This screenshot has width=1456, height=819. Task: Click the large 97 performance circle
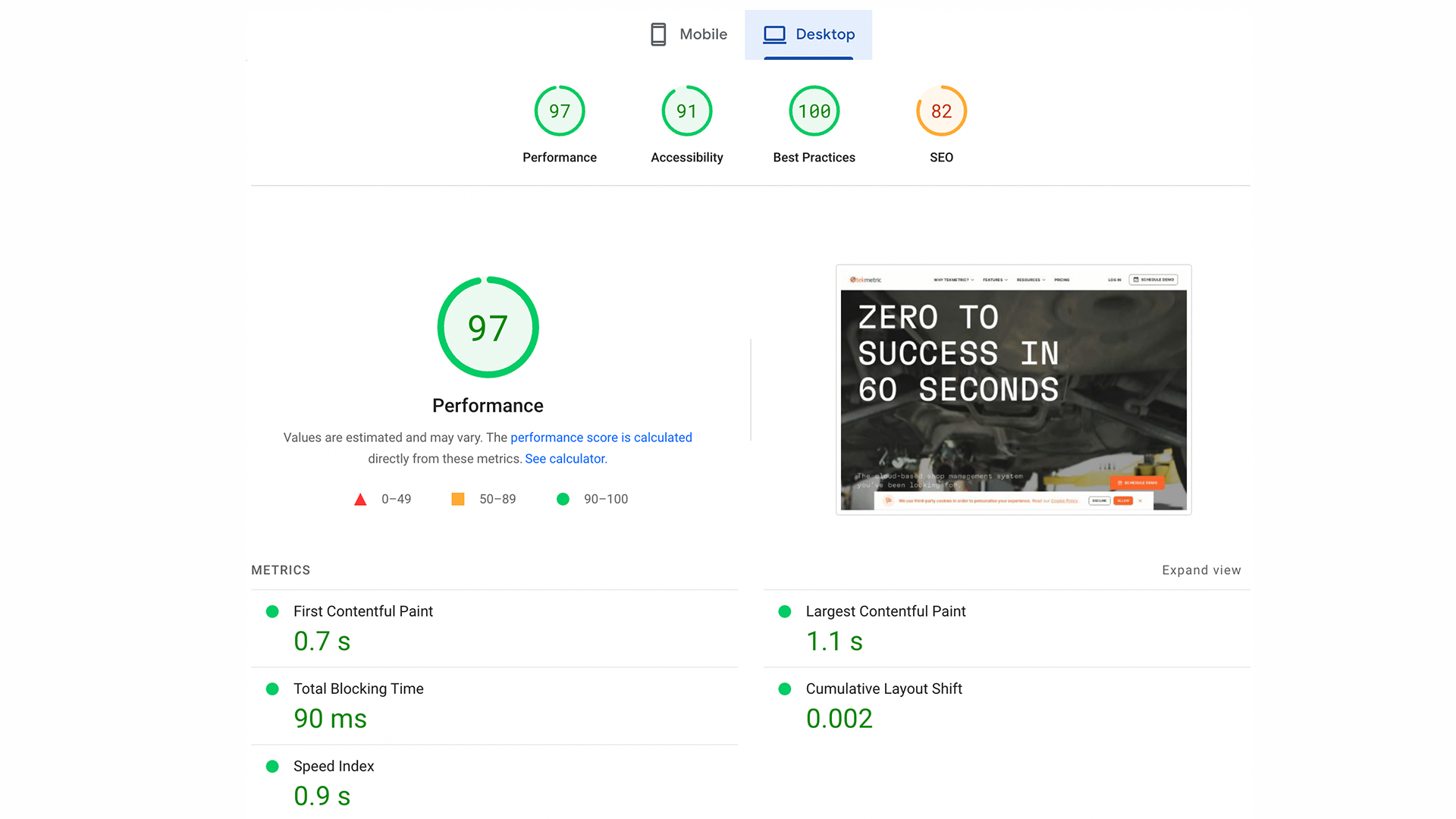click(x=488, y=328)
